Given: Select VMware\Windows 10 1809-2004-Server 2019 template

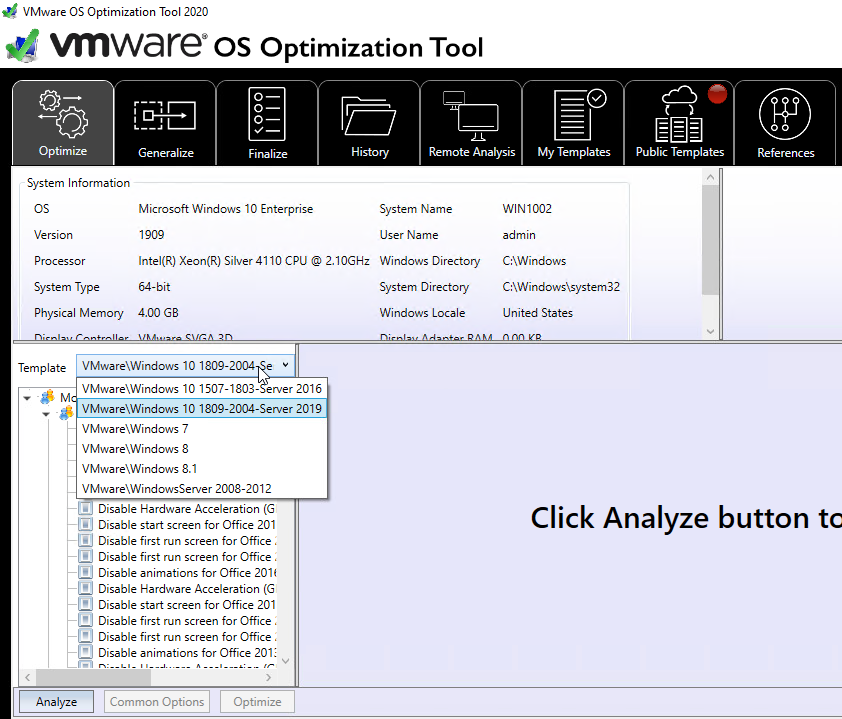Looking at the screenshot, I should click(202, 409).
